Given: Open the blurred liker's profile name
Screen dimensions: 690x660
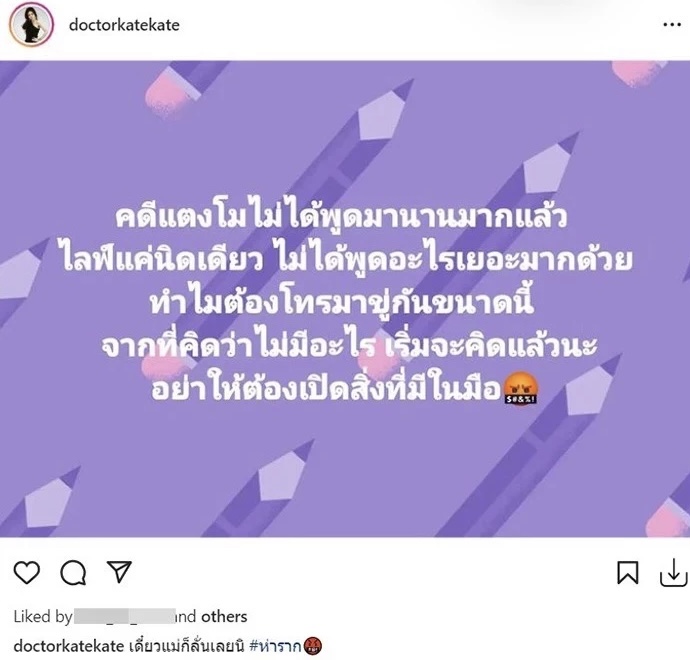Looking at the screenshot, I should point(125,616).
